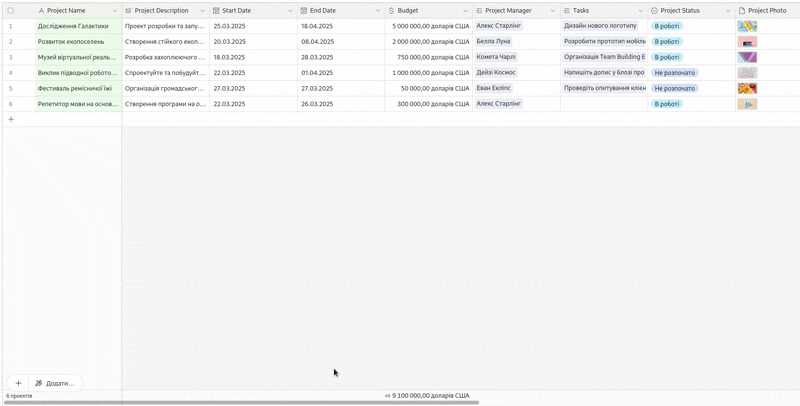
Task: Open the photo thumbnail in row 4
Action: tap(747, 73)
